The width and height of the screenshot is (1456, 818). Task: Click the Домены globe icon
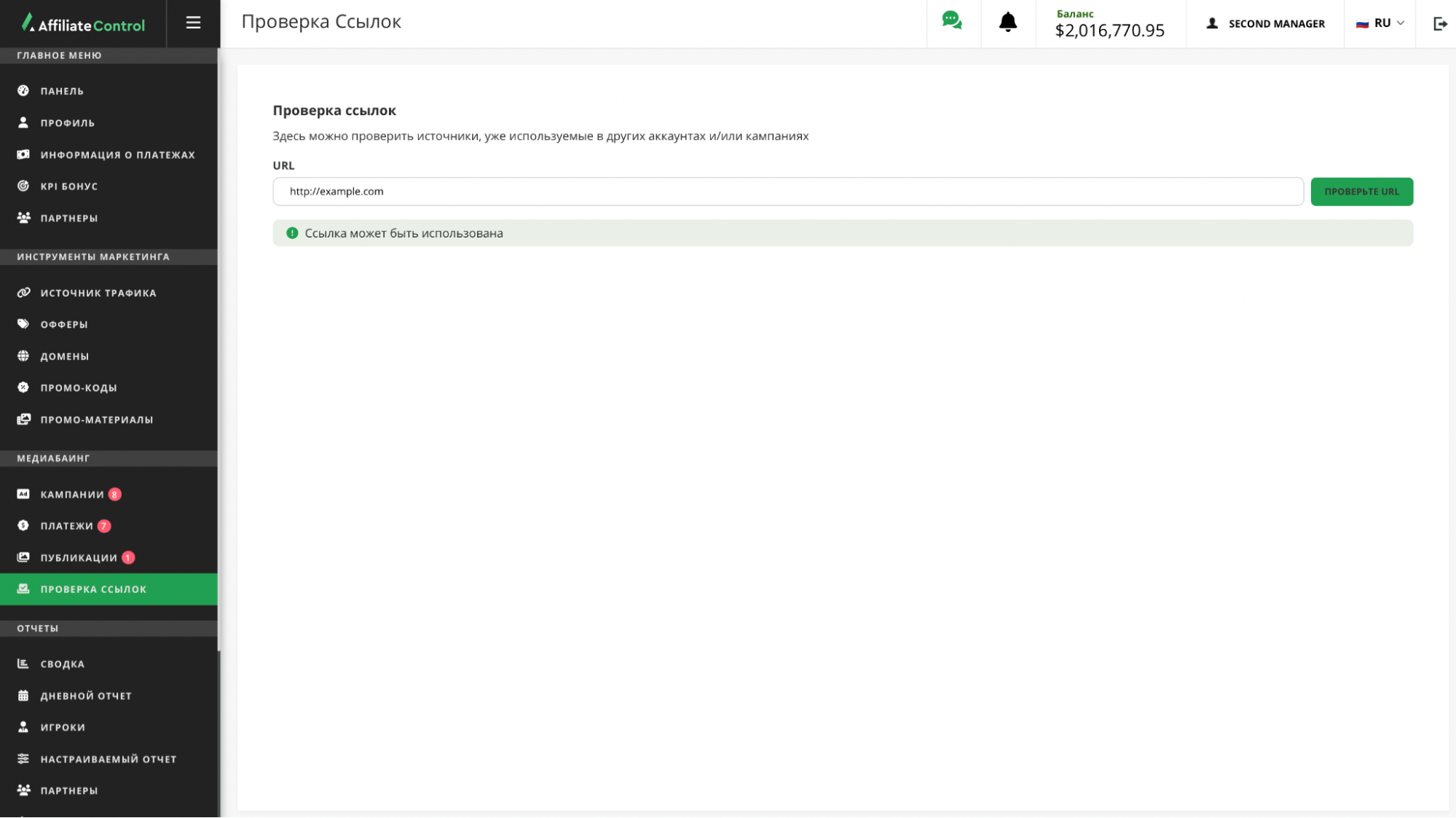pos(23,356)
